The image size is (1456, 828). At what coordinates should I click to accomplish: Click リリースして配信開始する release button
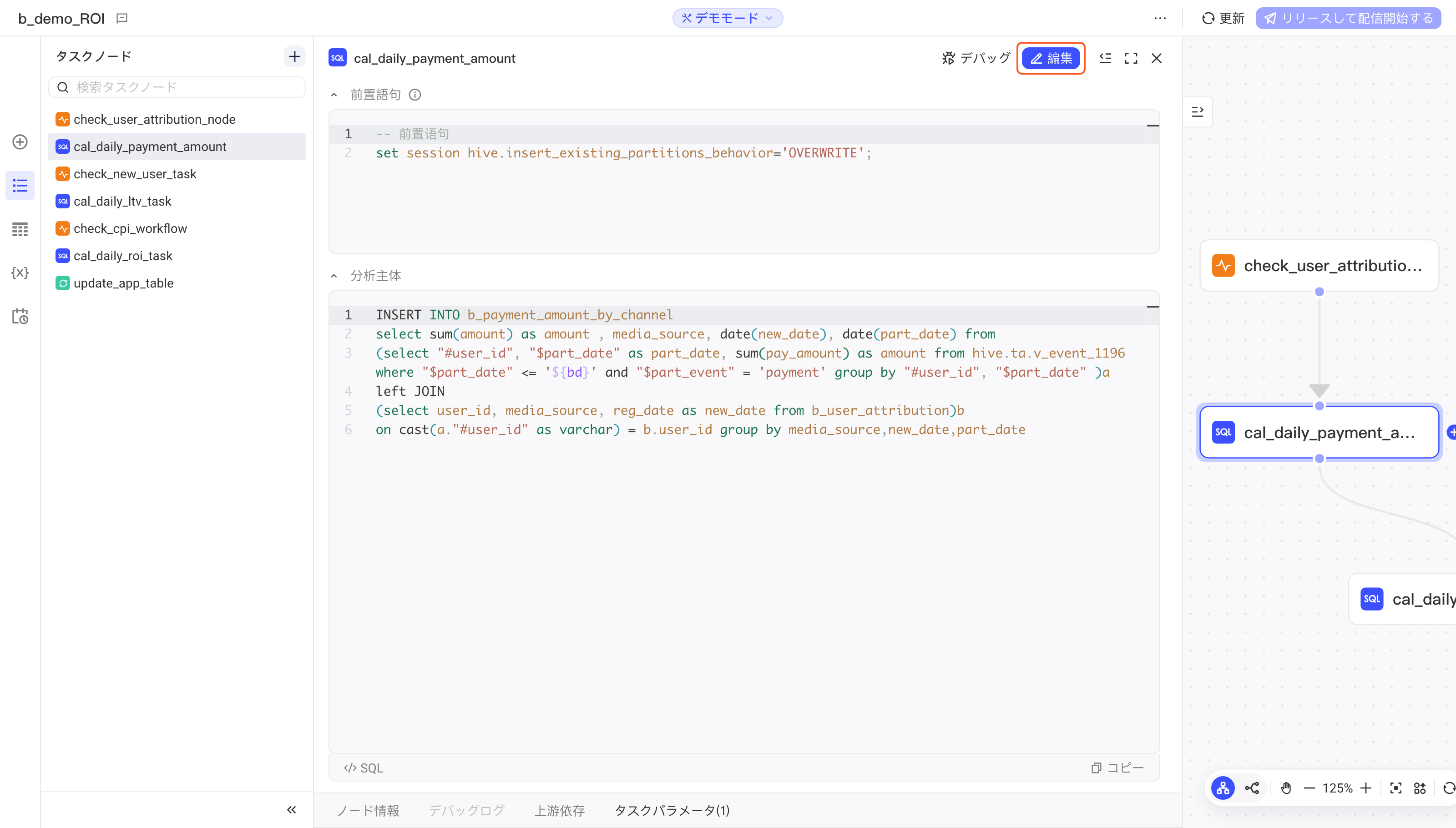pos(1348,18)
